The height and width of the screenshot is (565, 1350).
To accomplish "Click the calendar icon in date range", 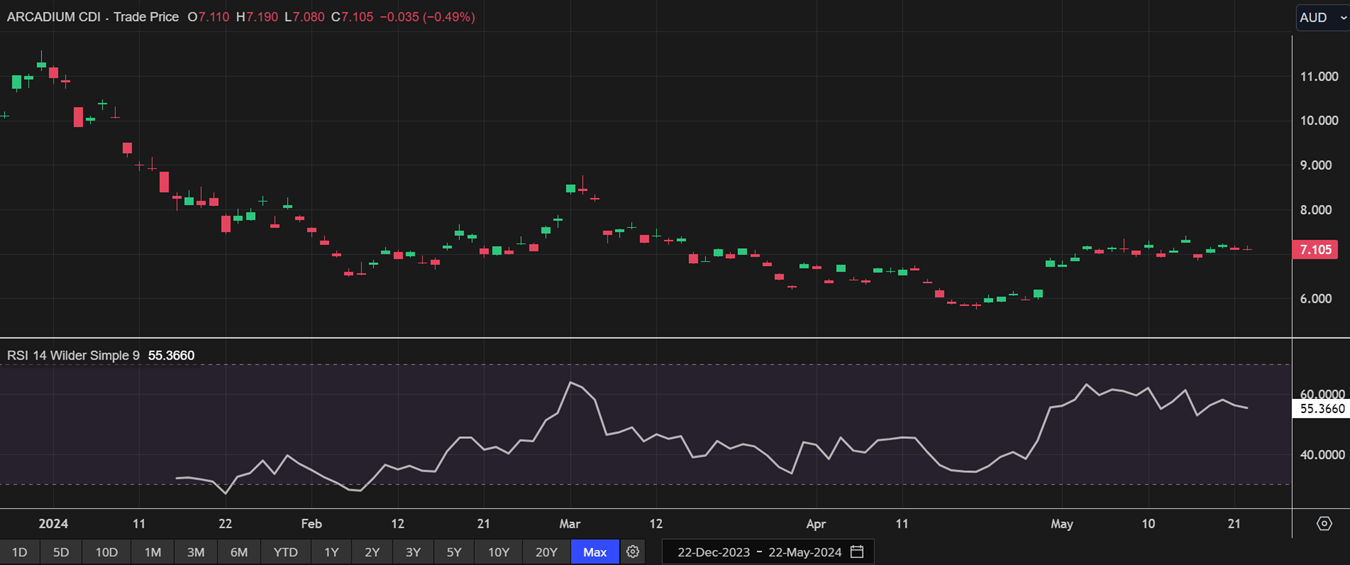I will pyautogui.click(x=857, y=552).
